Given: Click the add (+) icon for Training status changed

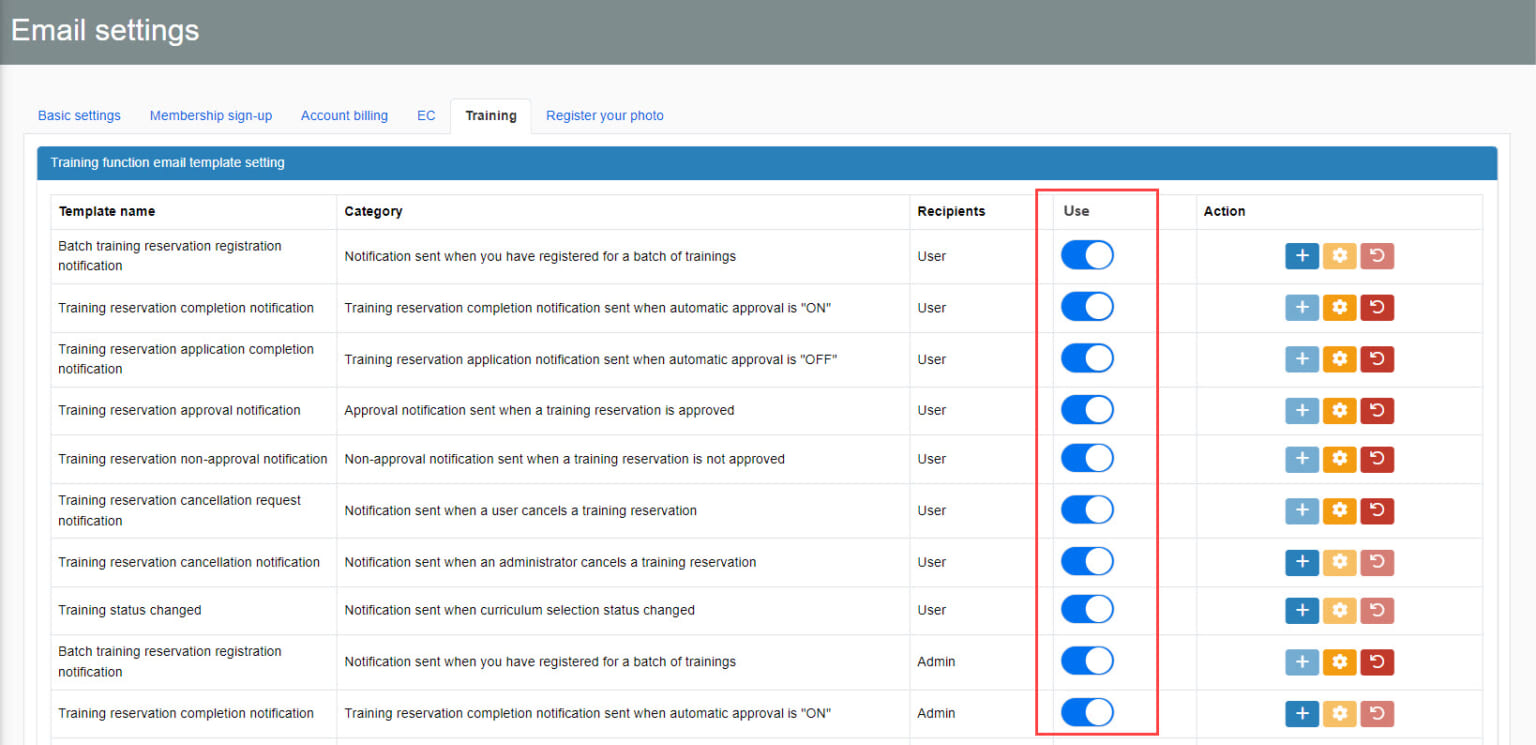Looking at the screenshot, I should point(1301,609).
